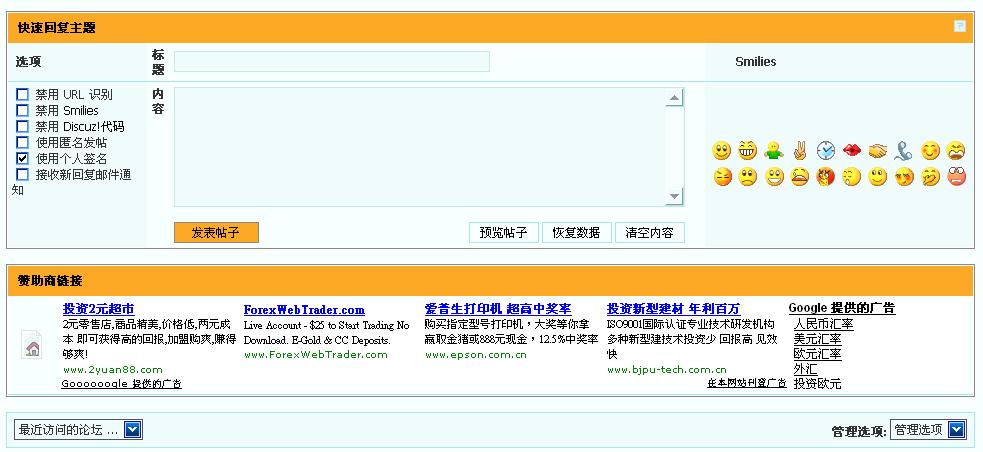Image resolution: width=983 pixels, height=452 pixels.
Task: Open the 投资2元超市 ad link
Action: (x=98, y=308)
